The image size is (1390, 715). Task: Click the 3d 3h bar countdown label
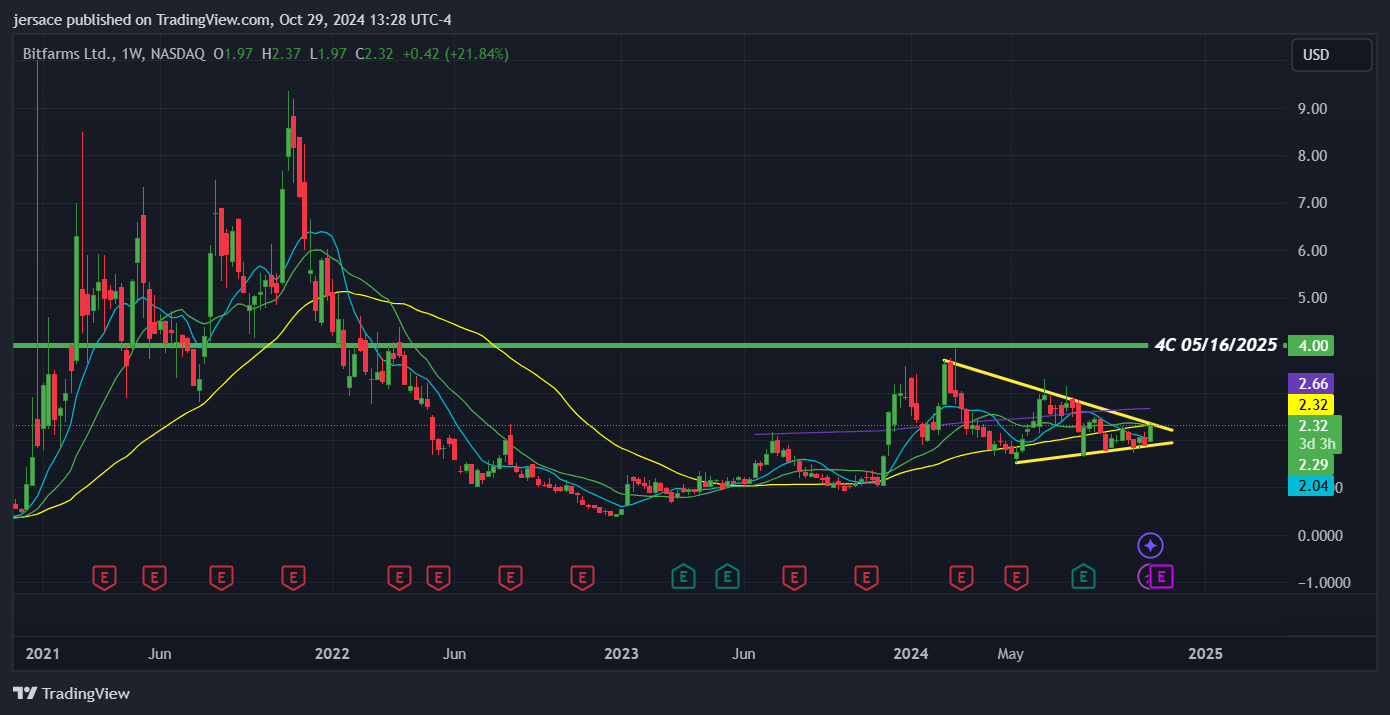[1317, 444]
